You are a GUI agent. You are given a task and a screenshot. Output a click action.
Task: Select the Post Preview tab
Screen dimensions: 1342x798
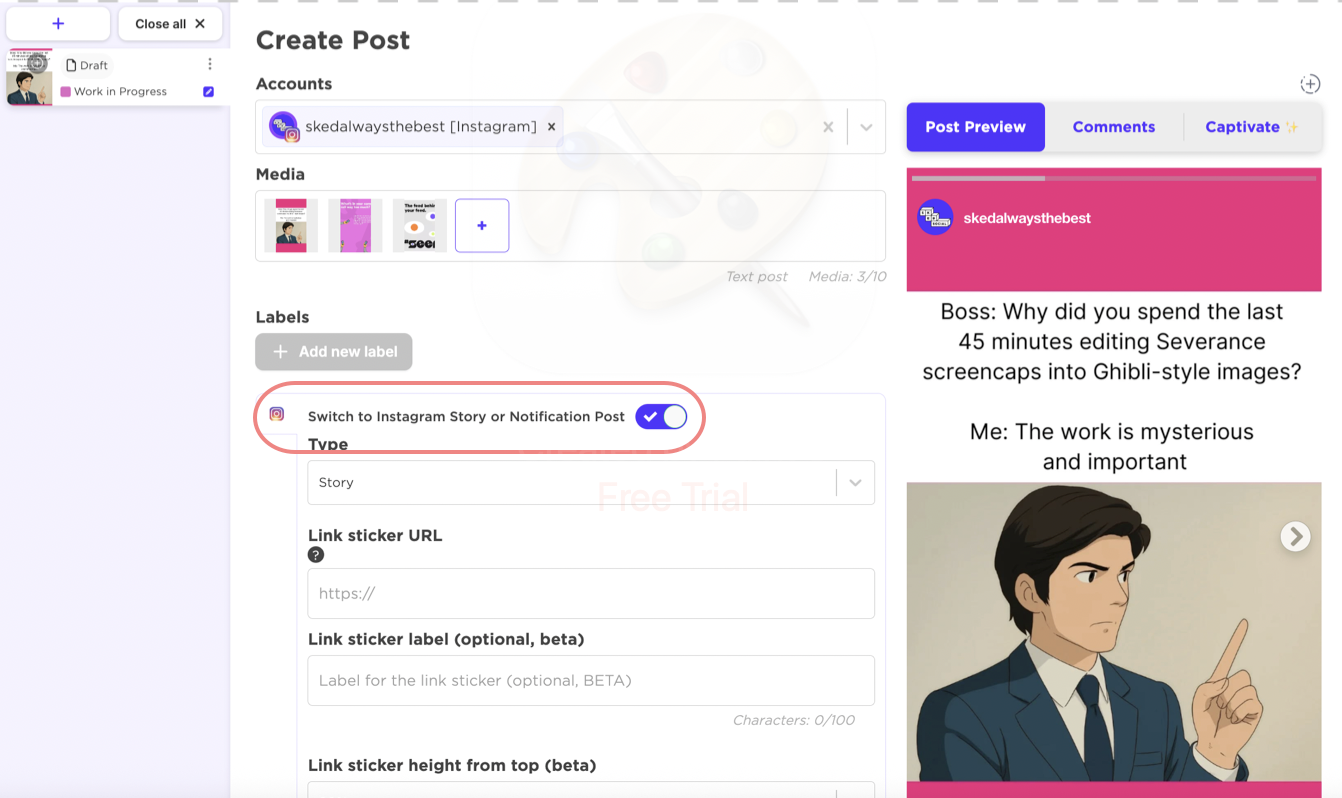975,127
